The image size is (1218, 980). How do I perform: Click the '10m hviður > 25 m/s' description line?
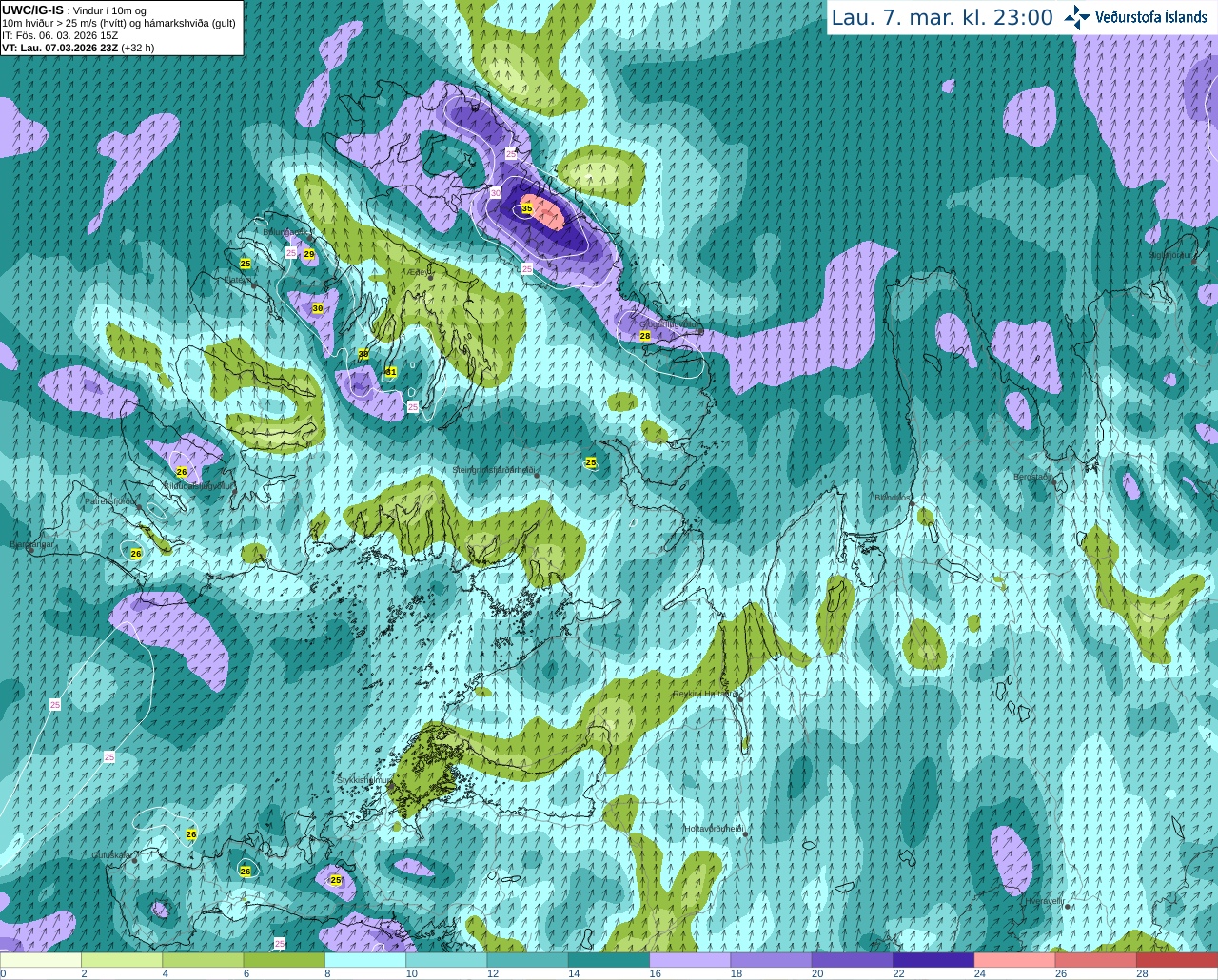click(119, 22)
